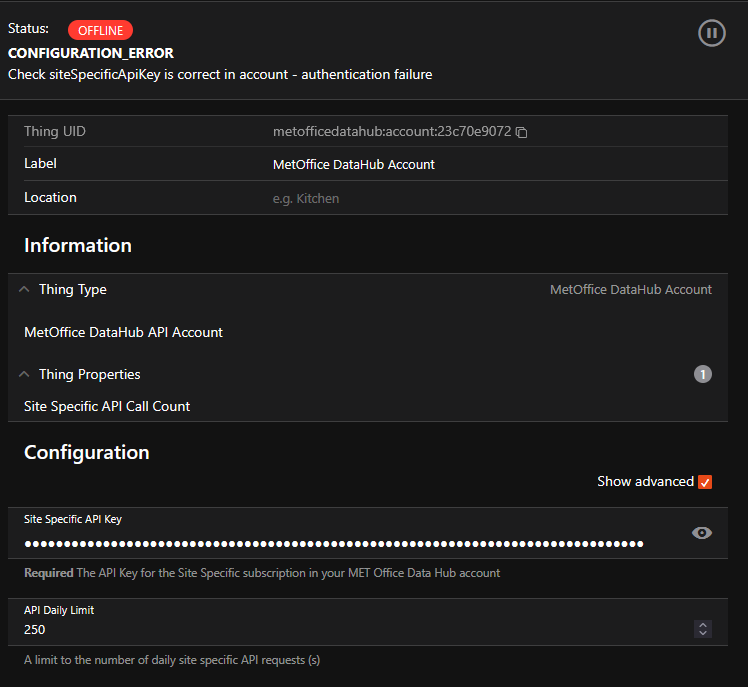748x687 pixels.
Task: Reveal the Site Specific API Key
Action: click(x=702, y=533)
